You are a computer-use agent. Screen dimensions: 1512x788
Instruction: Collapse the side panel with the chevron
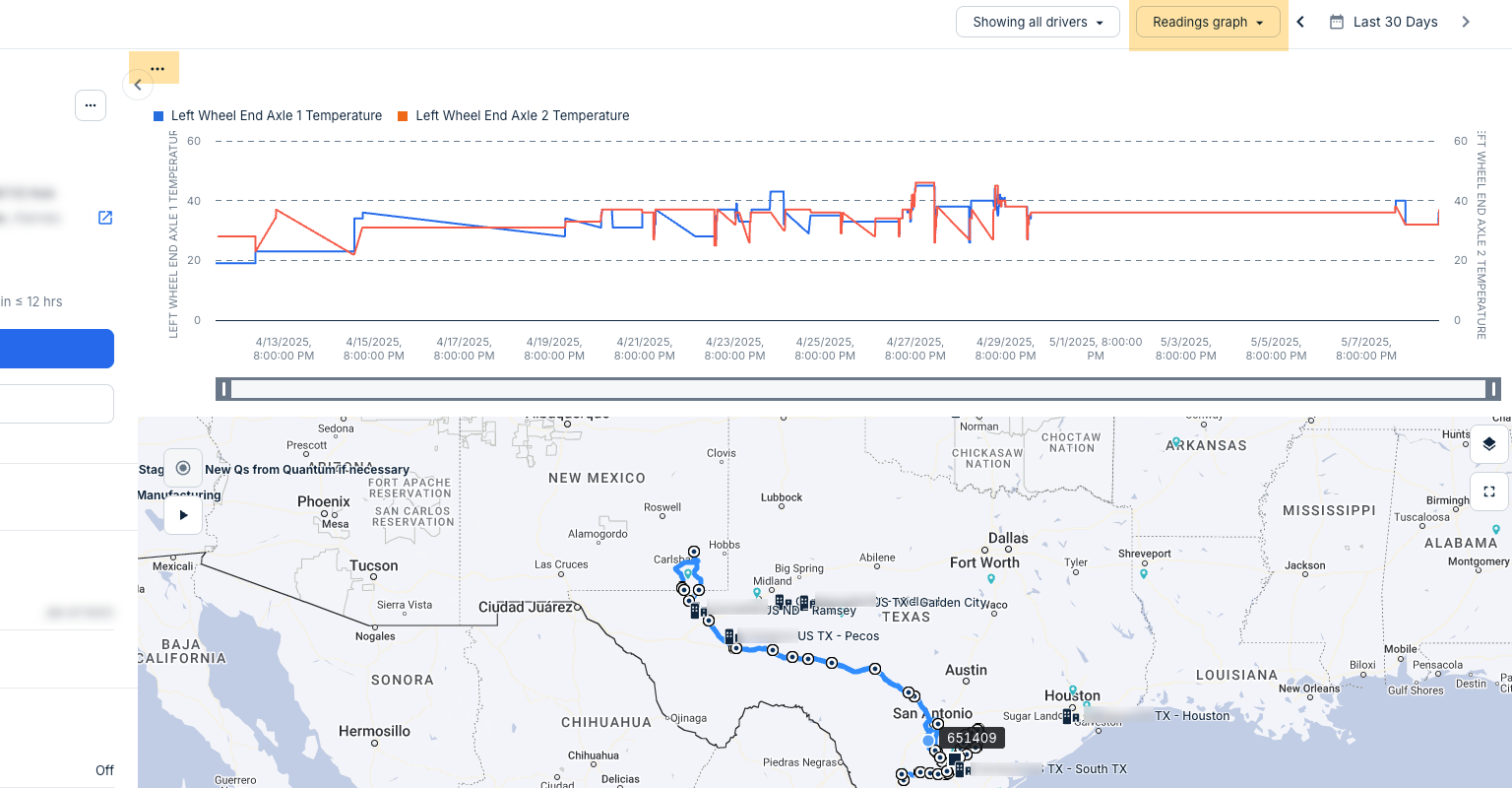(138, 85)
